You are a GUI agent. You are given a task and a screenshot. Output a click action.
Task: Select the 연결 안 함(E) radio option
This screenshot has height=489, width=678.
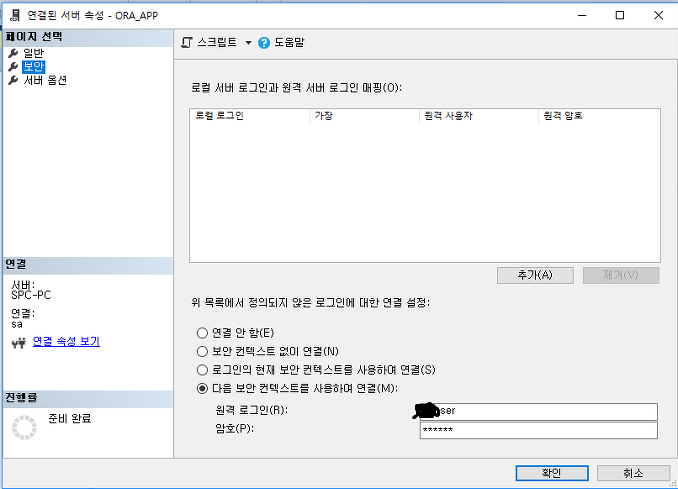[202, 333]
